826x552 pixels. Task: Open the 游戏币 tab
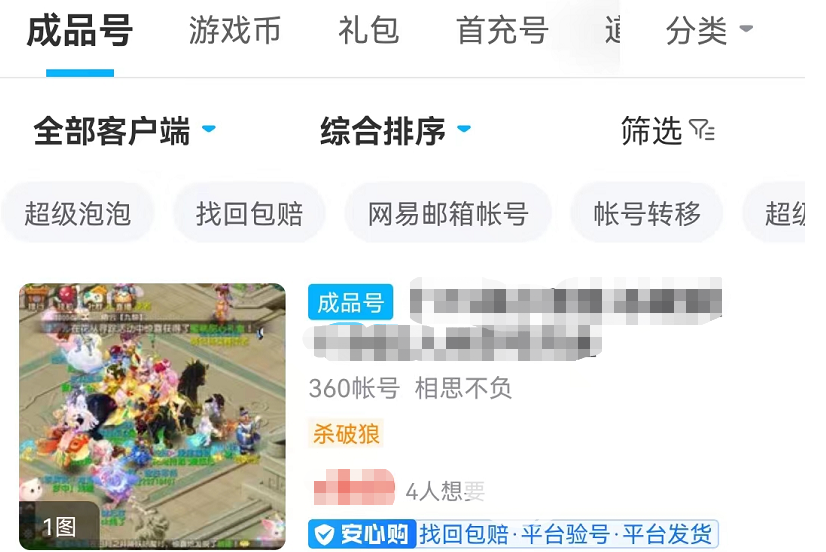(x=235, y=30)
